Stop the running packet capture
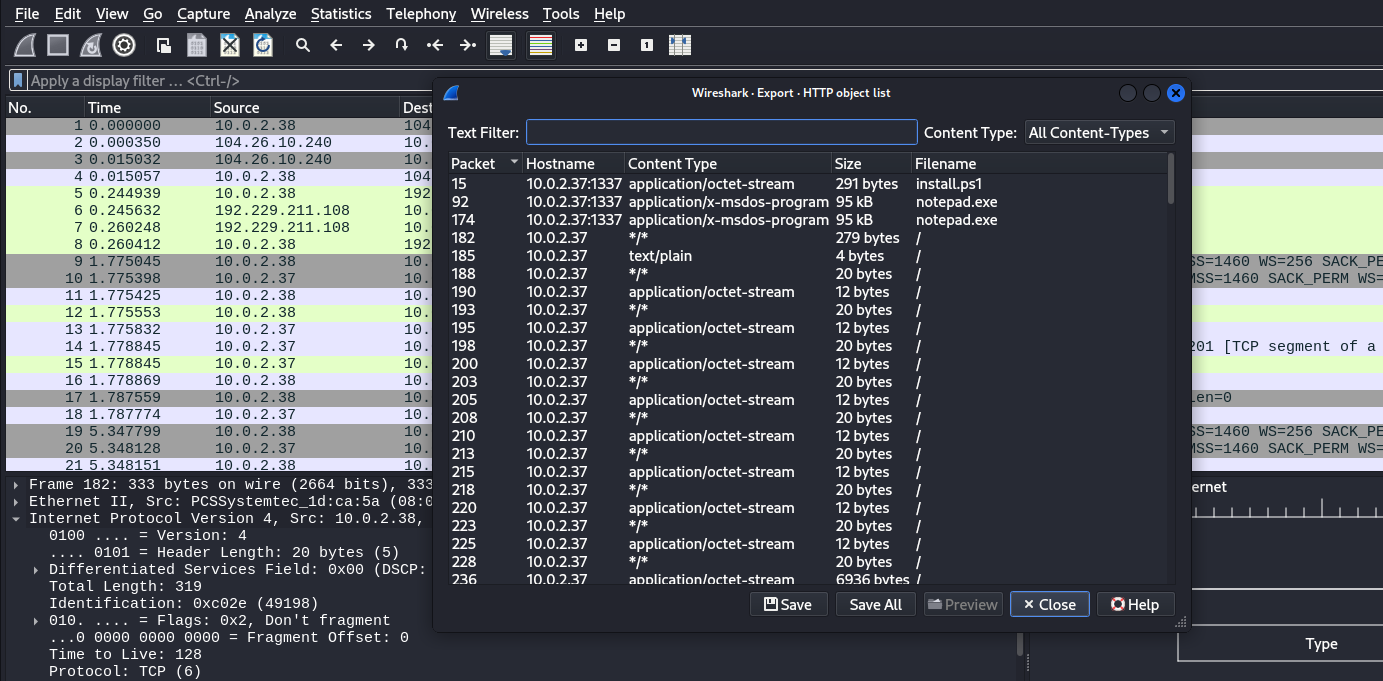Screen dimensions: 1383x681 pyautogui.click(x=59, y=45)
